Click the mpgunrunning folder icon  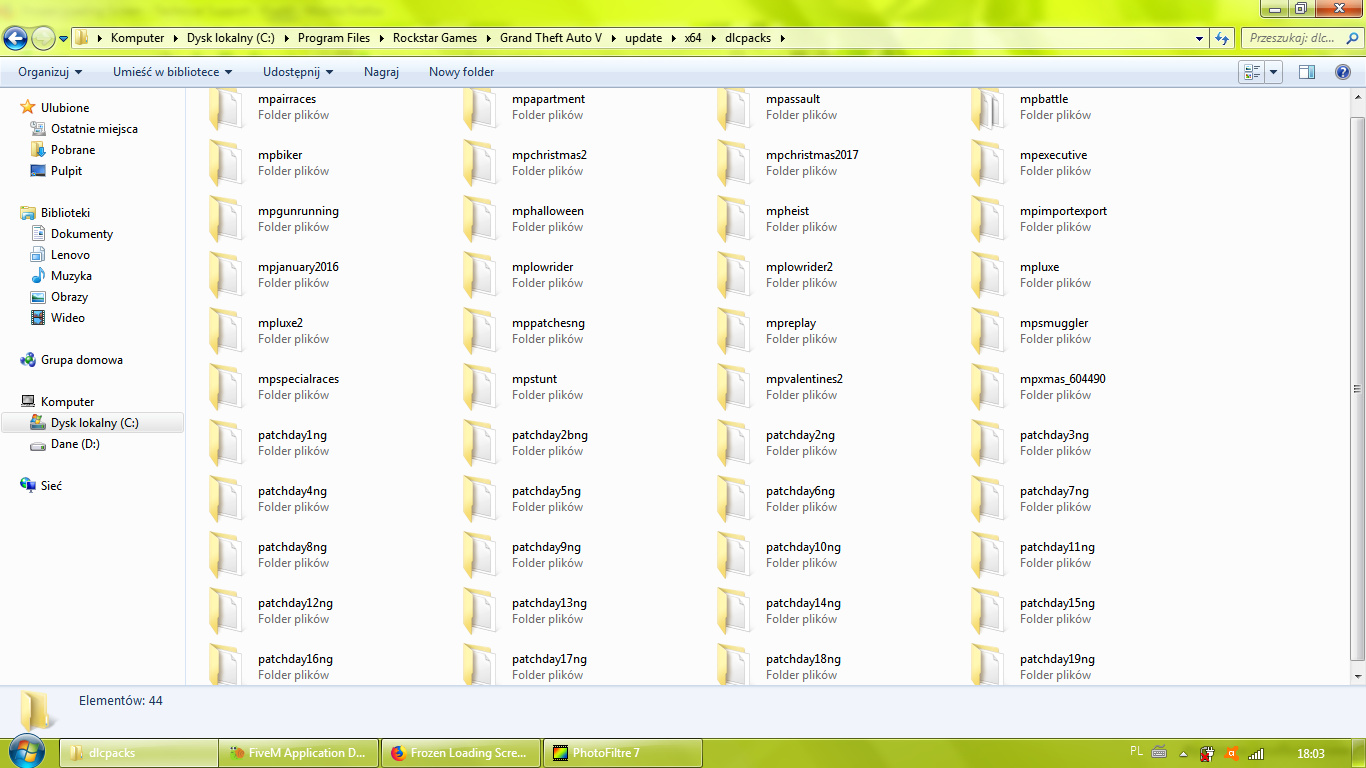227,219
